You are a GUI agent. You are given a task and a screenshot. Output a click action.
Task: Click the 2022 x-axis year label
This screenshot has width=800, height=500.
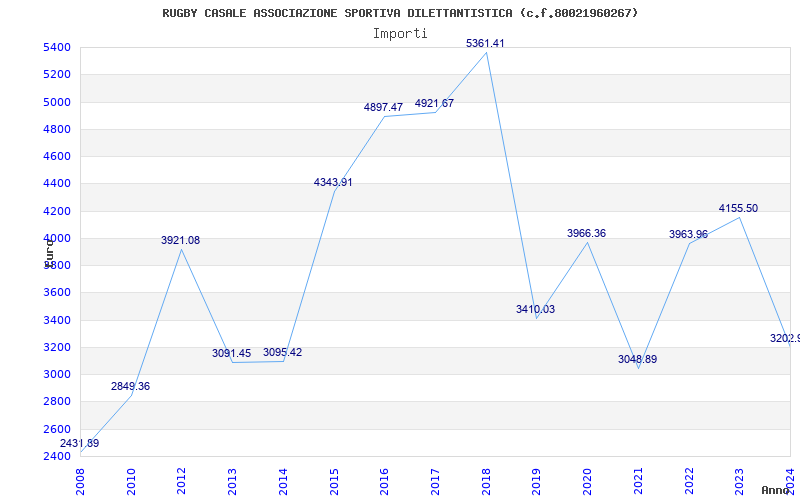pos(689,481)
